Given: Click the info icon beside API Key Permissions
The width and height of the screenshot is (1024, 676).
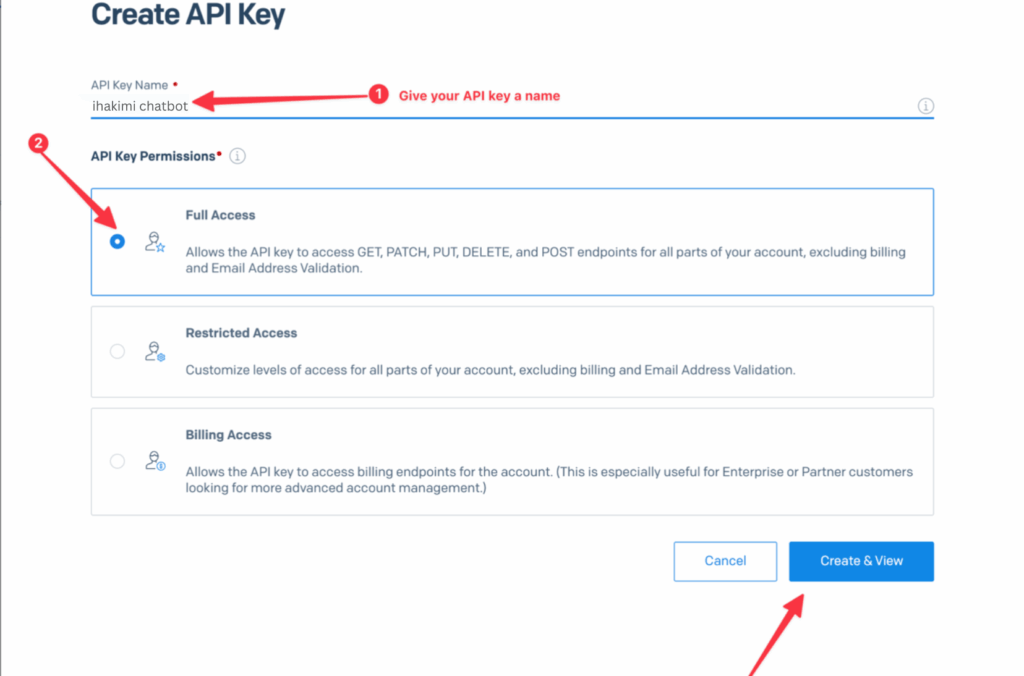Looking at the screenshot, I should coord(237,156).
